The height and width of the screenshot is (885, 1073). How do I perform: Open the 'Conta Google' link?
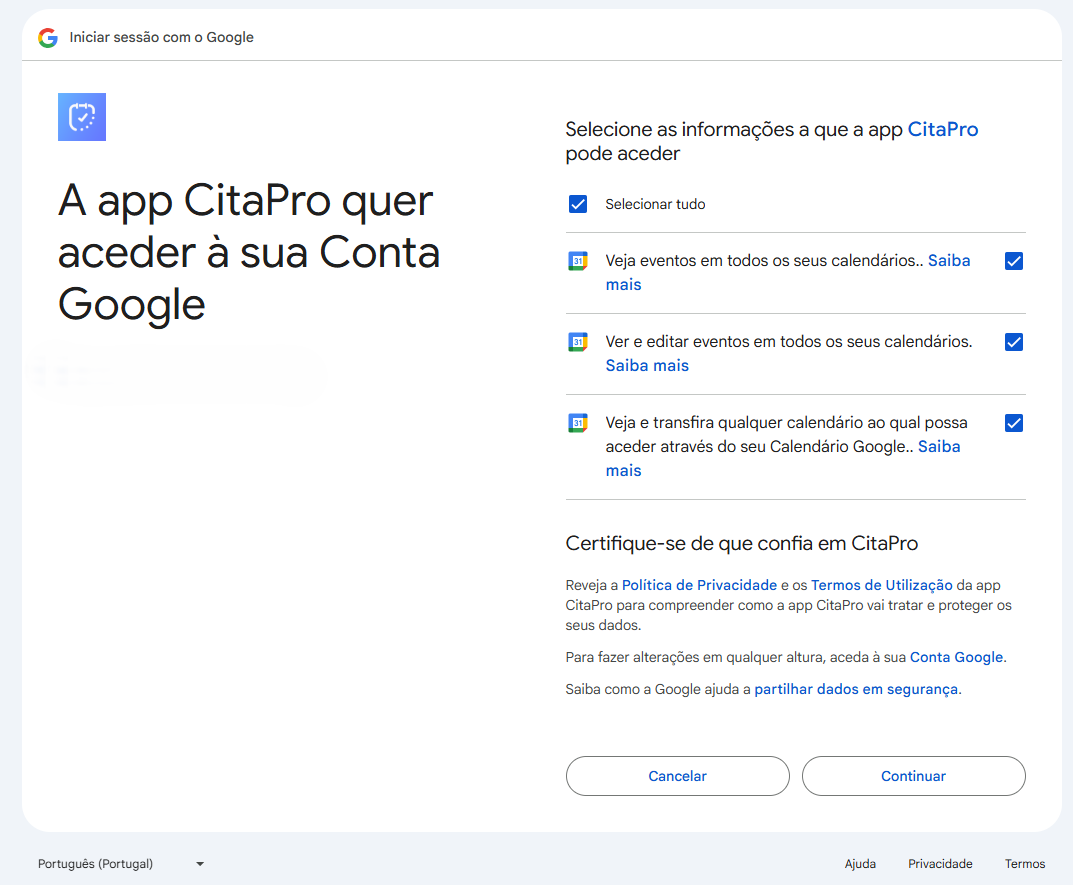pyautogui.click(x=957, y=657)
